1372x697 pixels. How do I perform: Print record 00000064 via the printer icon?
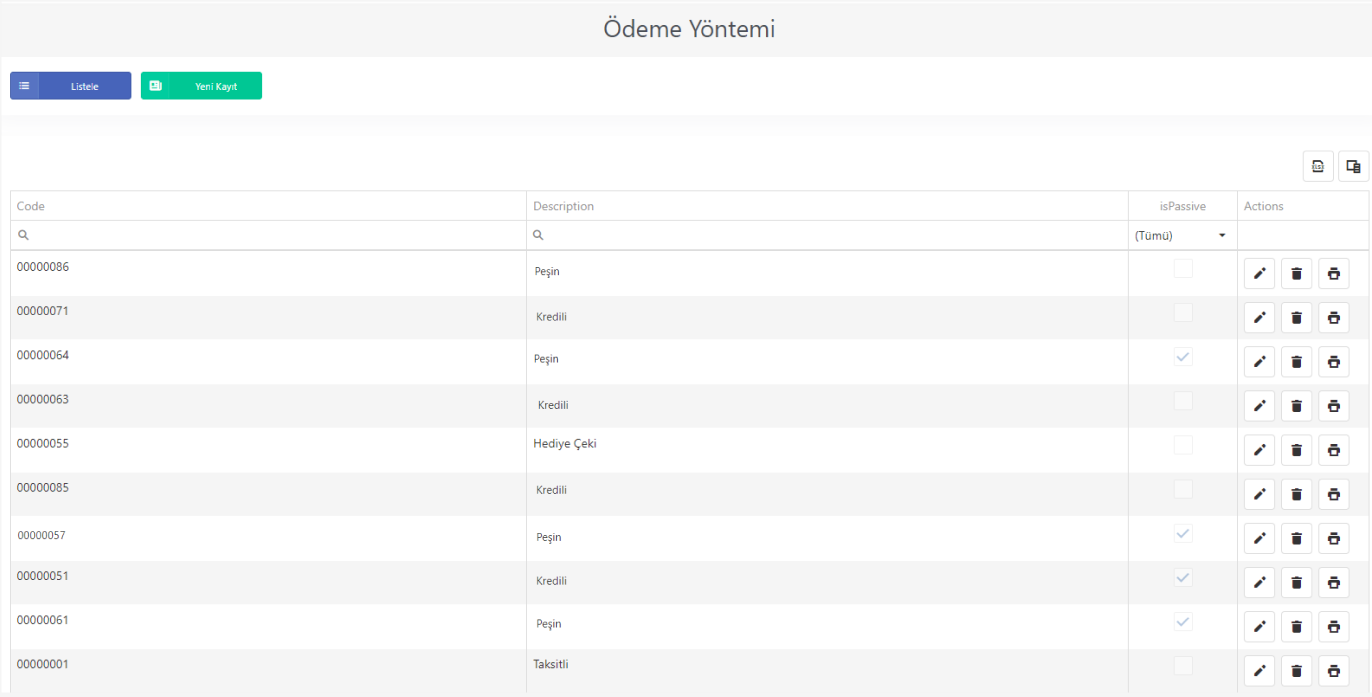pos(1333,361)
